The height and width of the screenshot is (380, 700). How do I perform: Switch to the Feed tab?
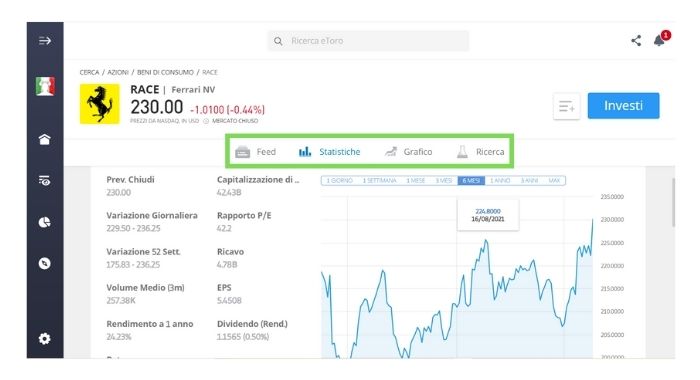[x=255, y=152]
